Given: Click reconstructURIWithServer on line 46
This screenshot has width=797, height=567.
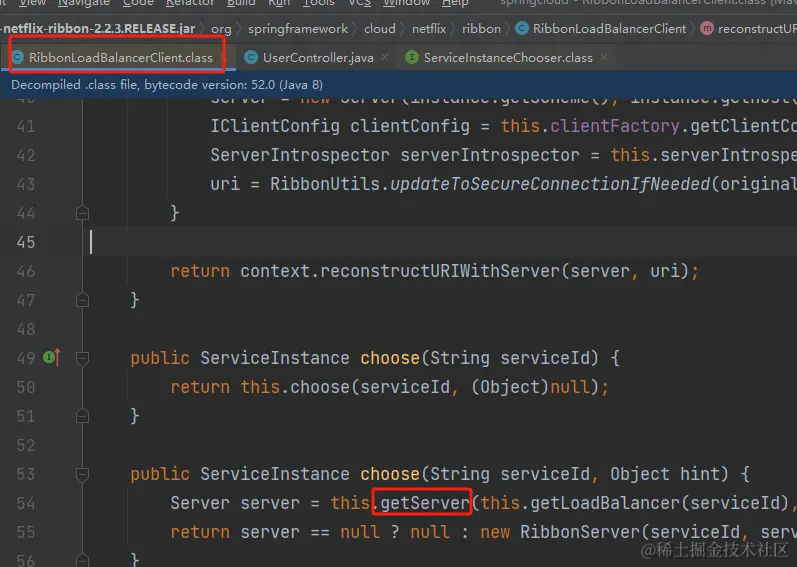Looking at the screenshot, I should 440,271.
